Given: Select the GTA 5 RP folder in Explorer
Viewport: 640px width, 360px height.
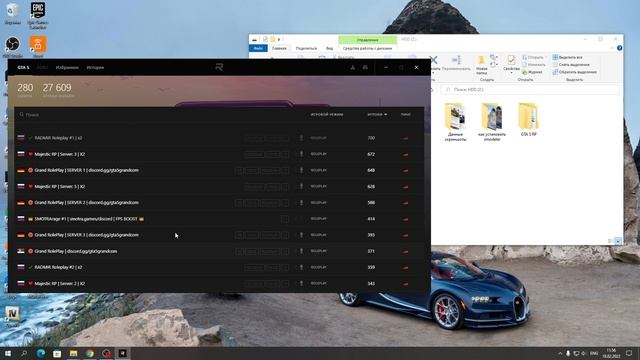Looking at the screenshot, I should click(x=529, y=119).
